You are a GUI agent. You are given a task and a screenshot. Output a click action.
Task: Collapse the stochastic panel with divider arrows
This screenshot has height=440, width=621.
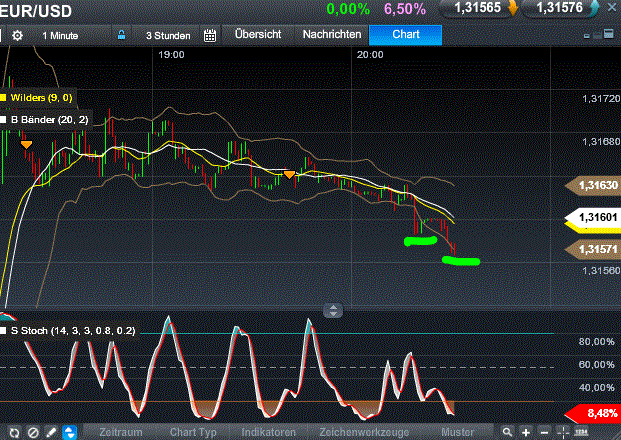click(x=335, y=310)
